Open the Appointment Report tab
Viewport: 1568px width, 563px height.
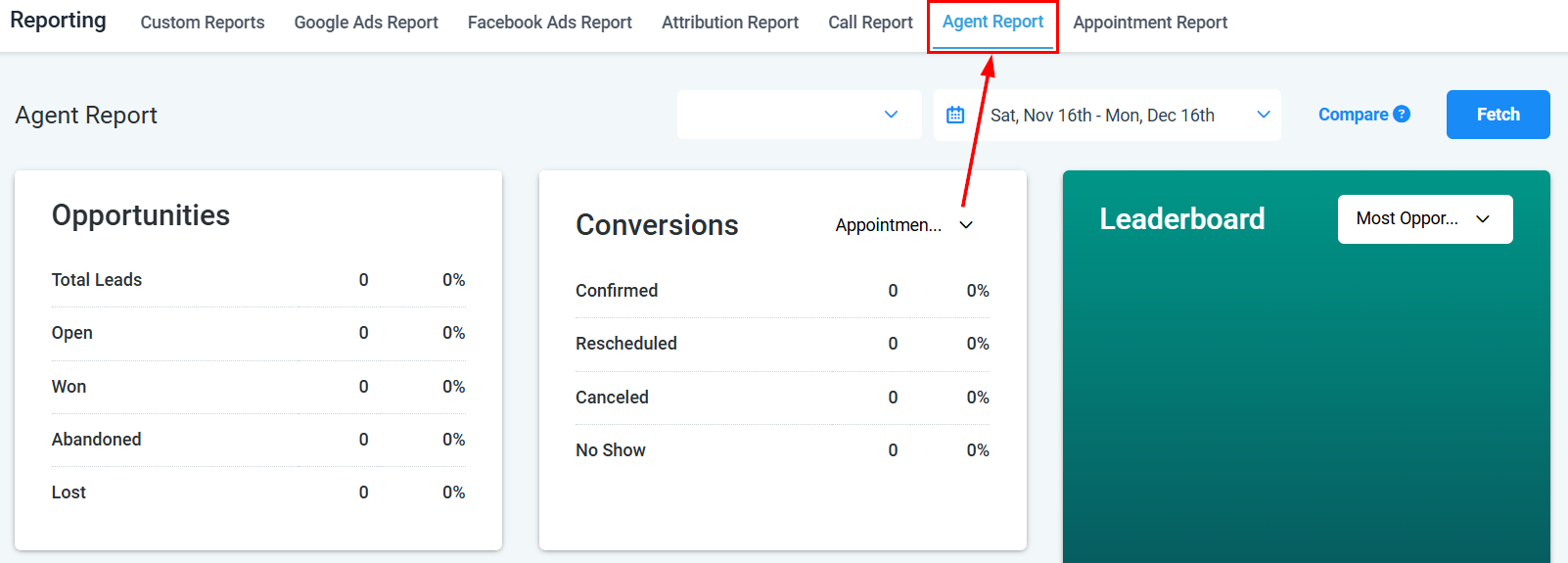pyautogui.click(x=1150, y=23)
